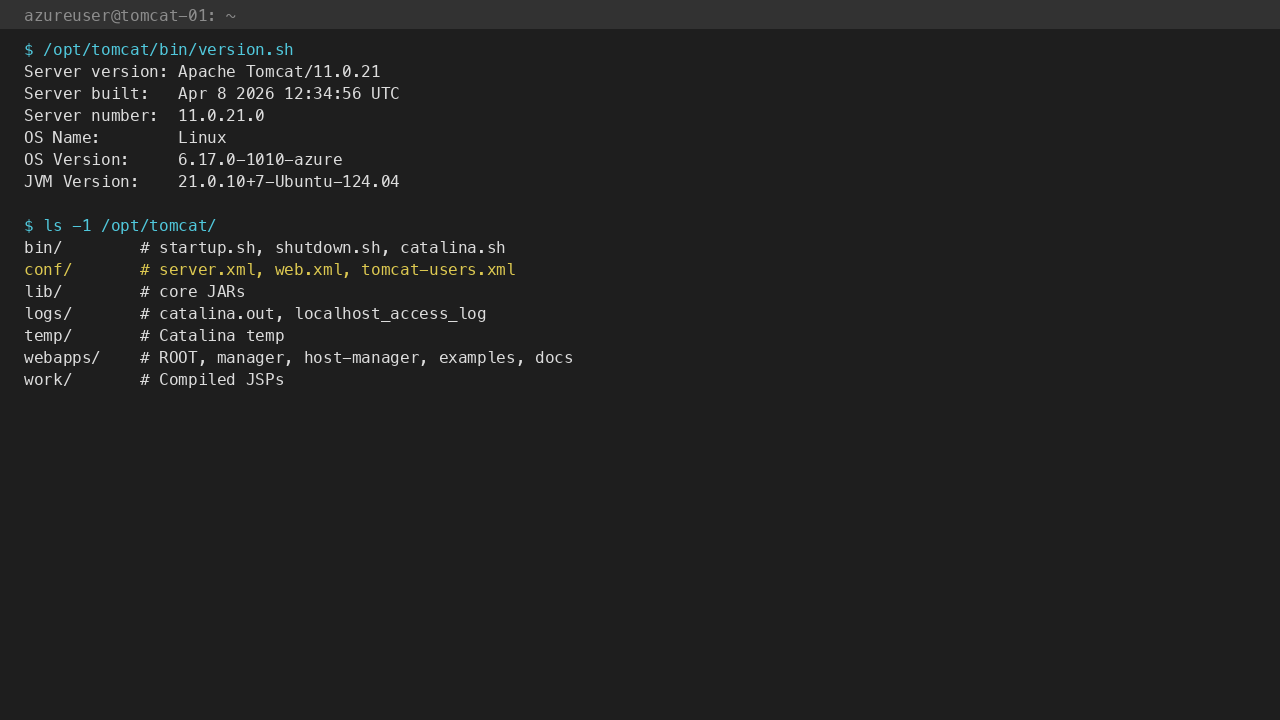Click the webapps/ directory entry
Image resolution: width=1280 pixels, height=720 pixels.
(x=62, y=358)
